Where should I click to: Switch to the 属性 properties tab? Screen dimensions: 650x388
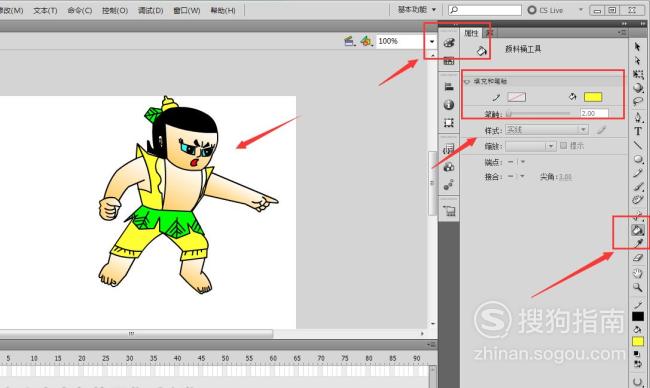point(471,33)
